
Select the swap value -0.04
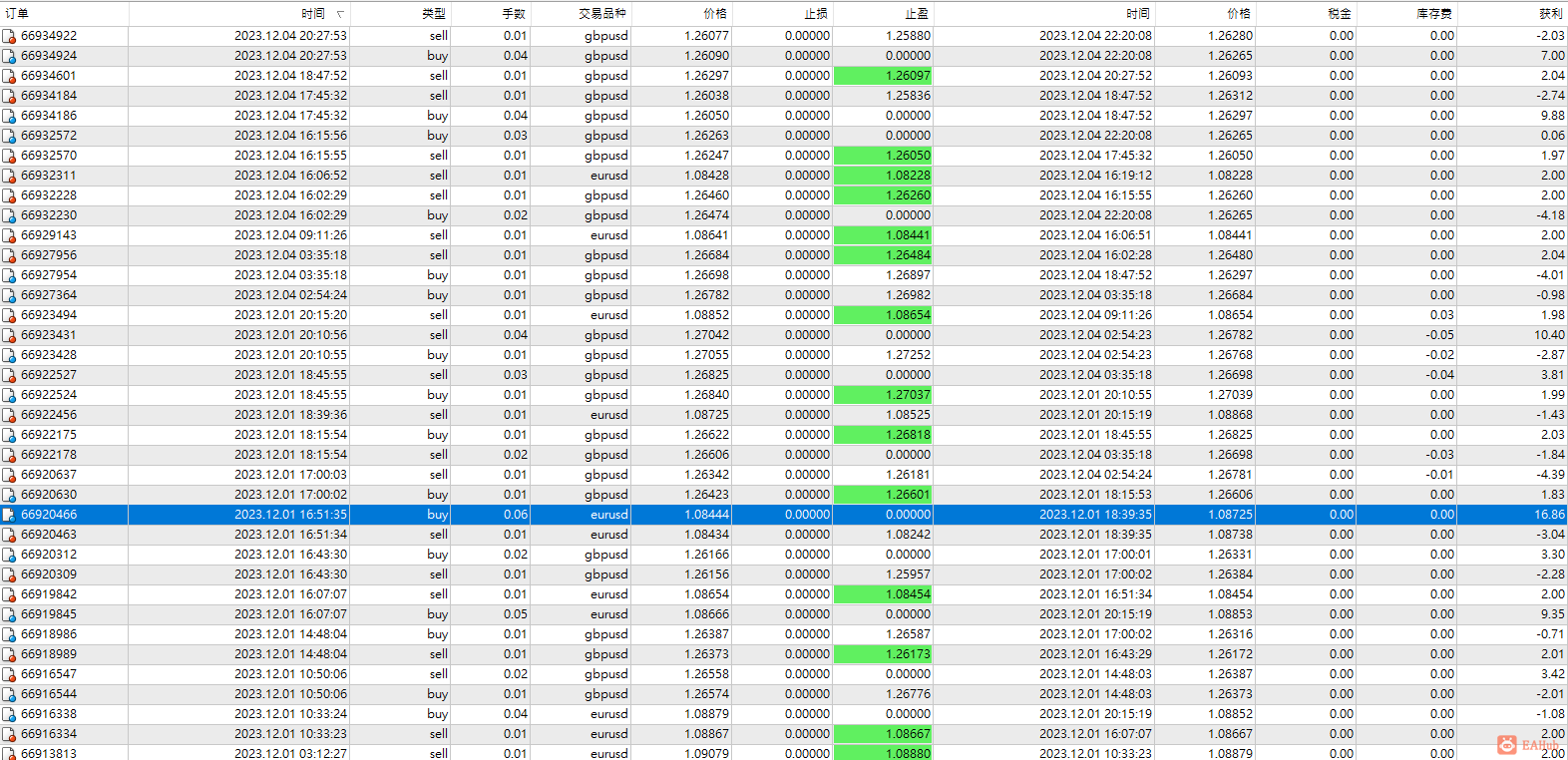pos(1439,375)
